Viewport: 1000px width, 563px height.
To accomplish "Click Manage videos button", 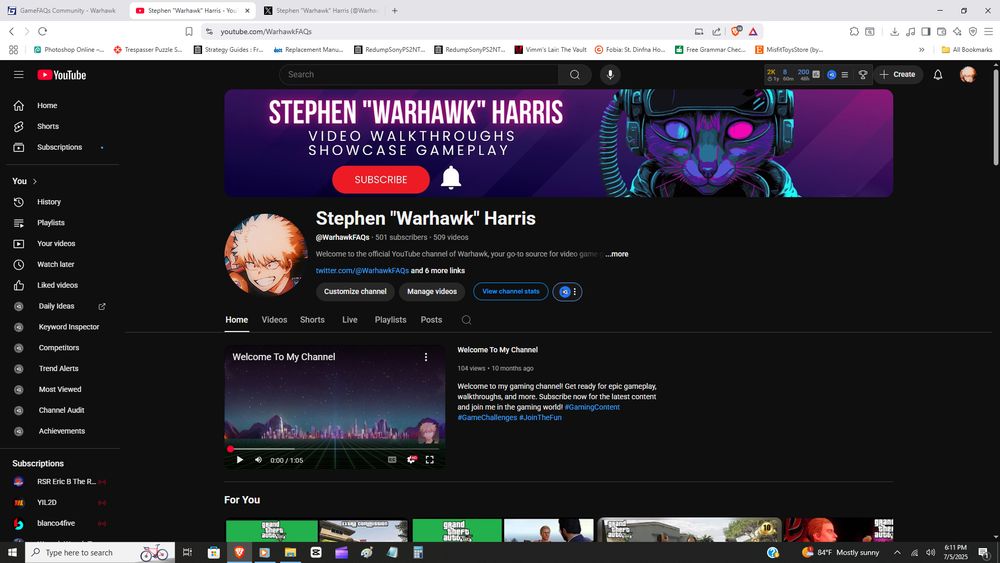I will click(432, 292).
